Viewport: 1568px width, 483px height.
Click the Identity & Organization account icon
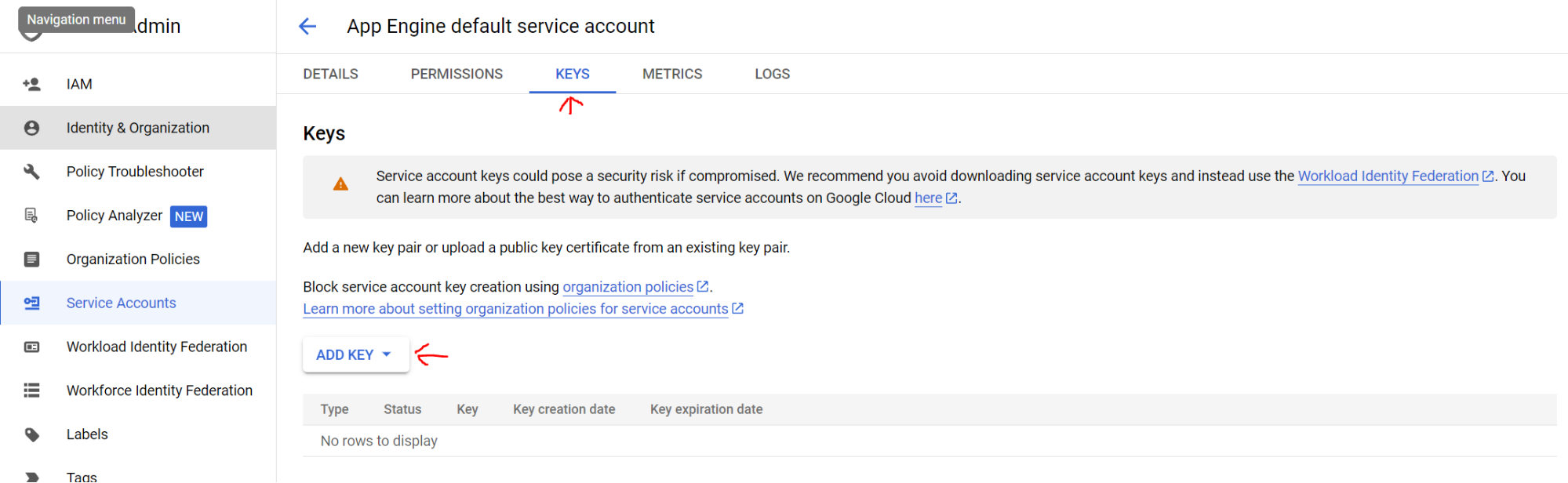(31, 128)
